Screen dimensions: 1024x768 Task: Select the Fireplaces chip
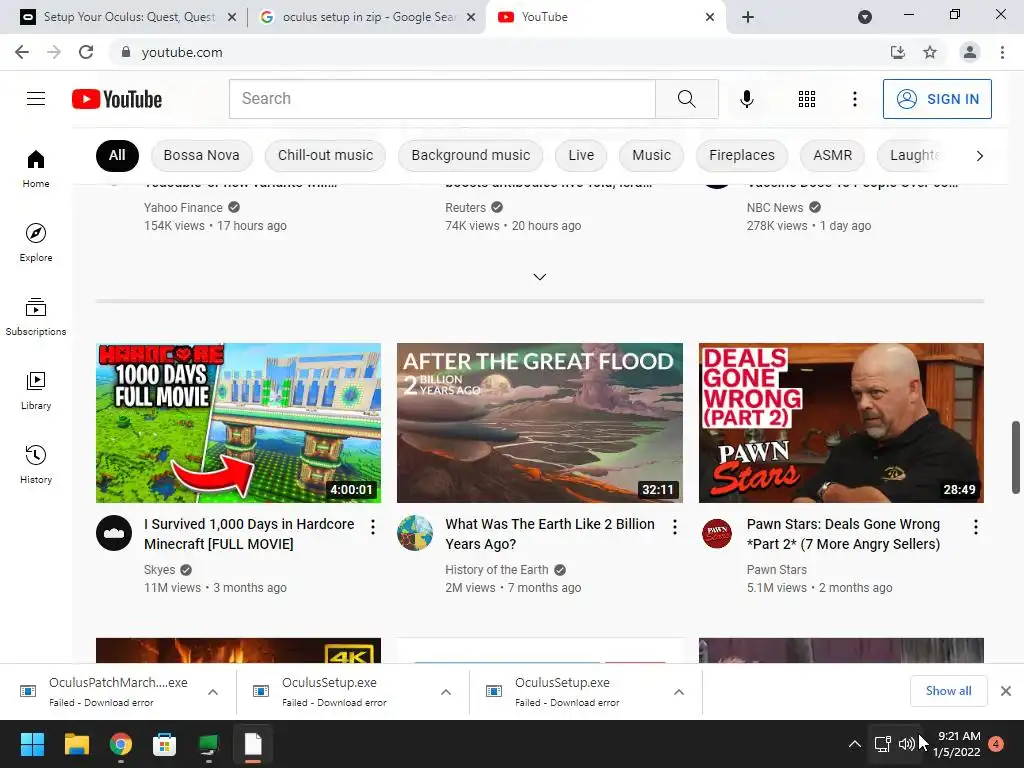[742, 155]
